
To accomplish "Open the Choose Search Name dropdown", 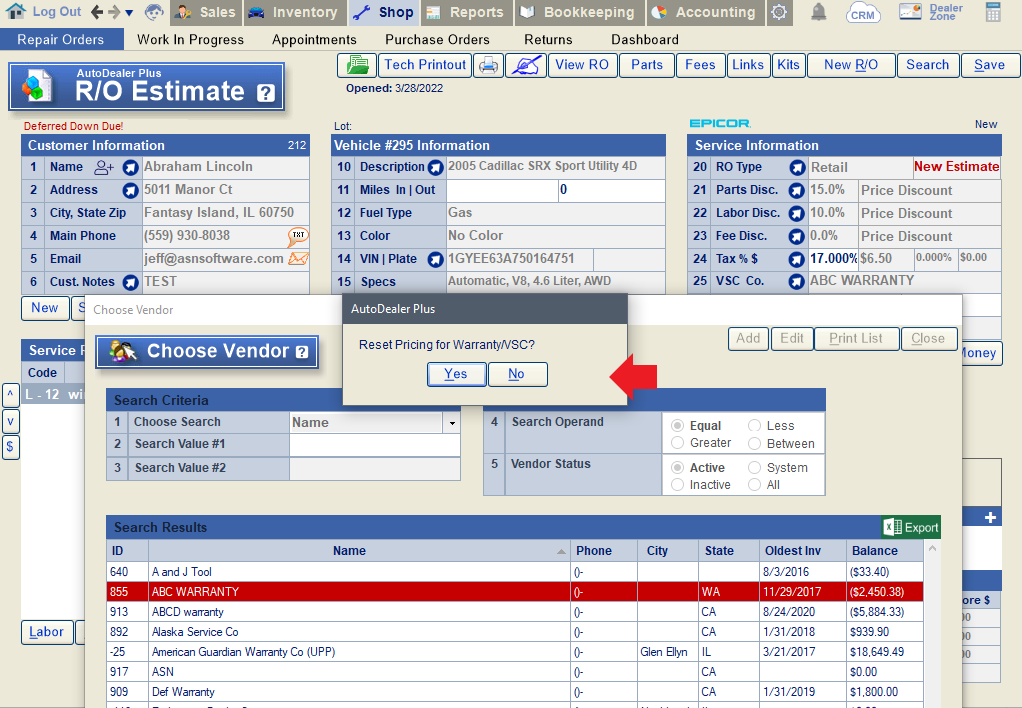I will 452,423.
